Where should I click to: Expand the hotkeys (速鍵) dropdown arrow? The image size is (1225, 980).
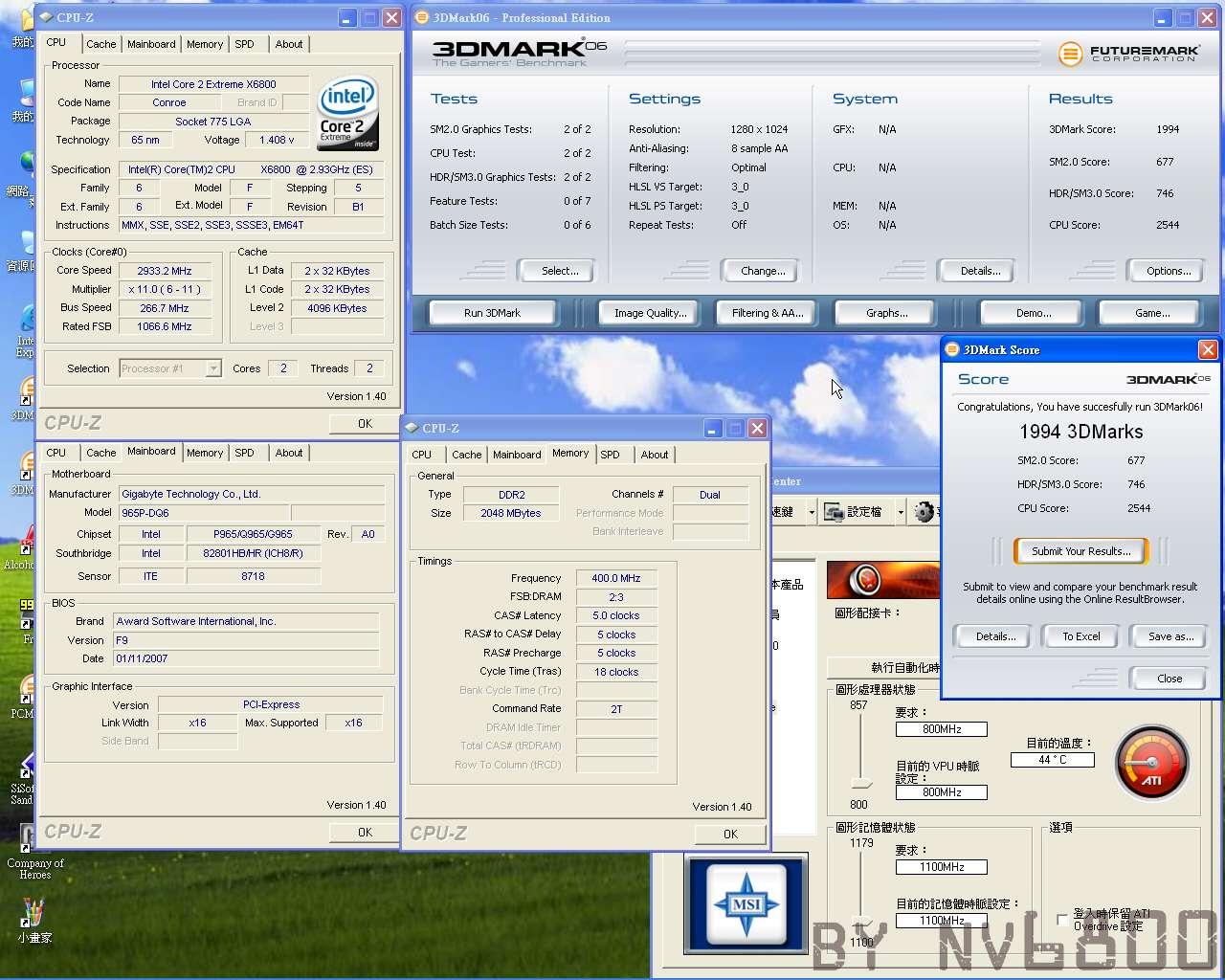(812, 512)
